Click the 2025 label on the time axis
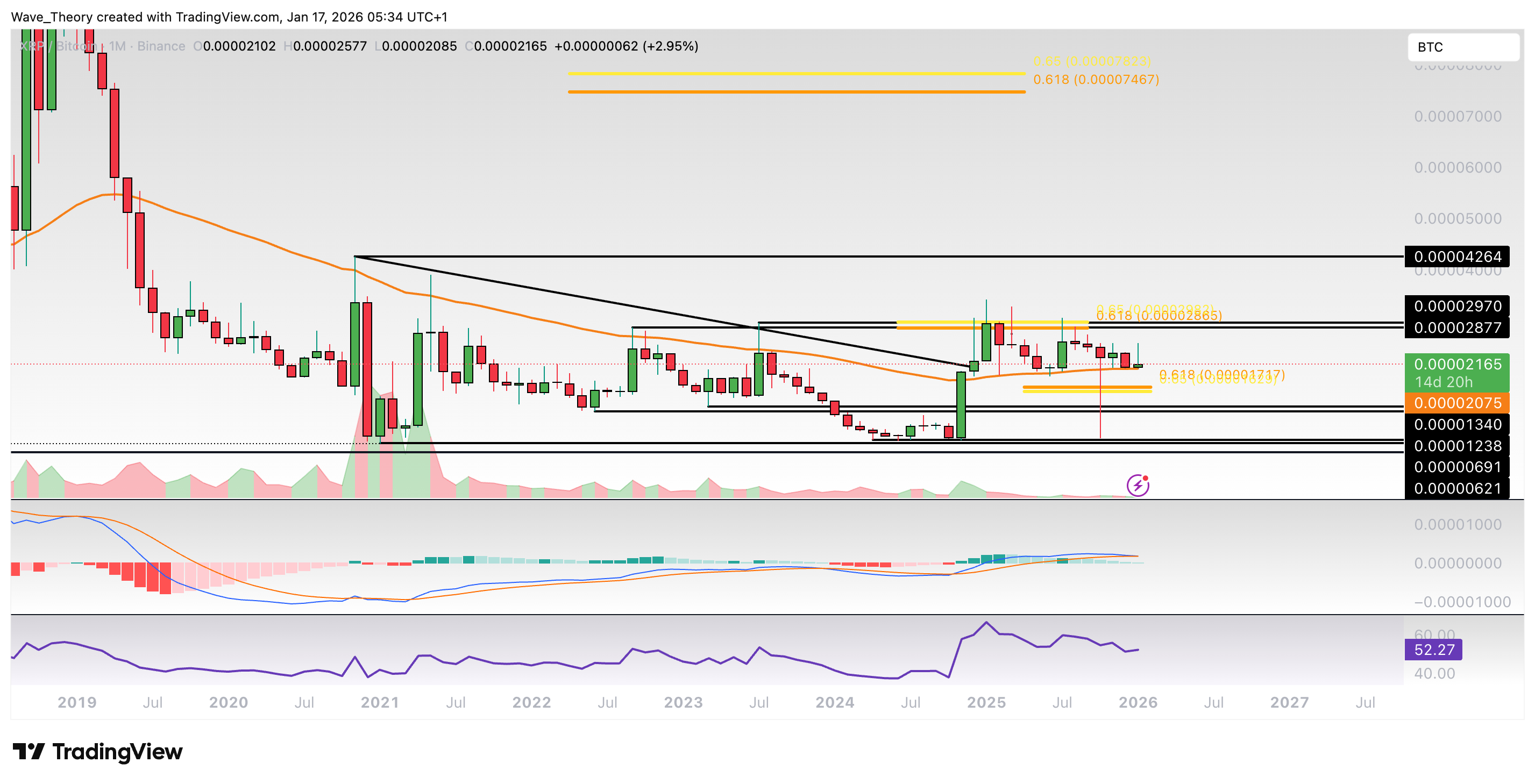The width and height of the screenshot is (1535, 784). [987, 703]
